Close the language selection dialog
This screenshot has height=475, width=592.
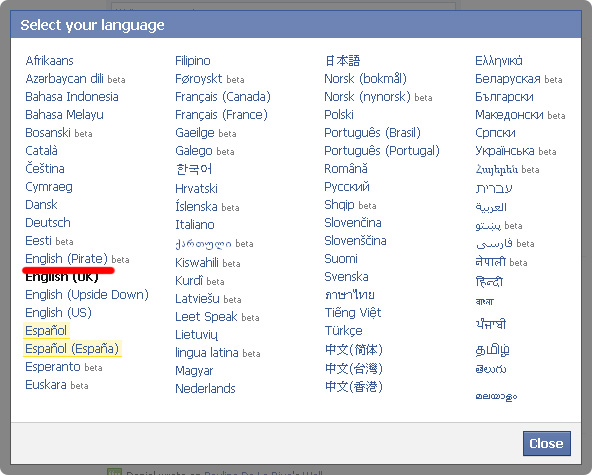coord(546,443)
